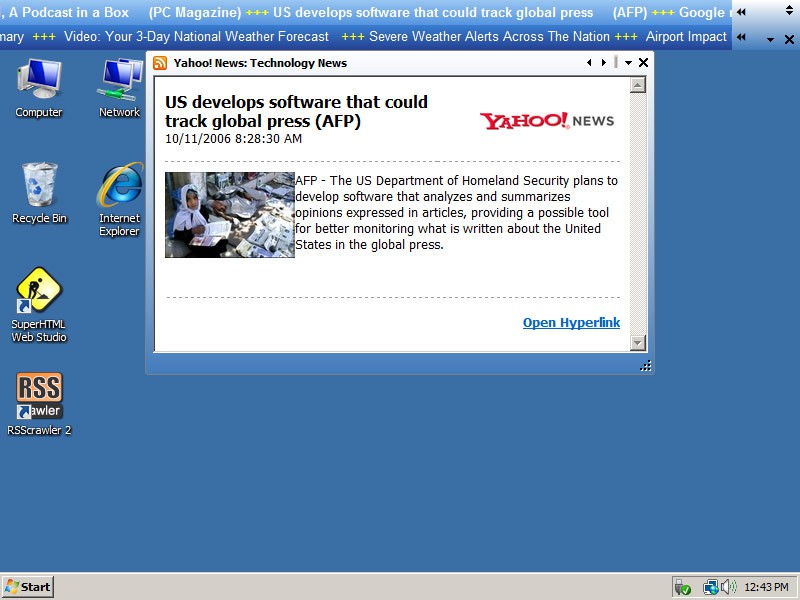
Task: Click the article summary paragraph starting 'AFP -'
Action: (457, 212)
